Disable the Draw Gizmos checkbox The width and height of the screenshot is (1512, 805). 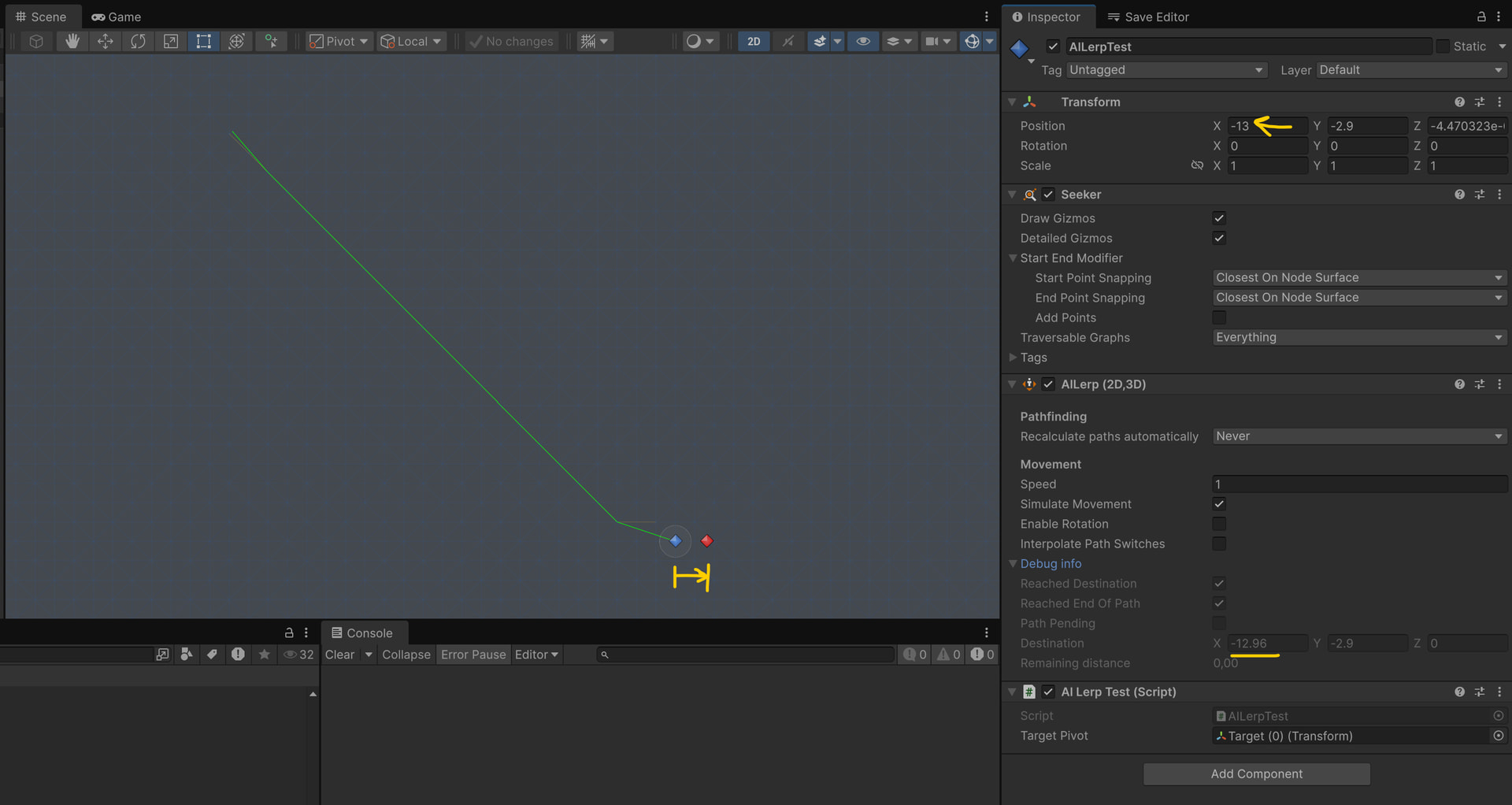1219,218
